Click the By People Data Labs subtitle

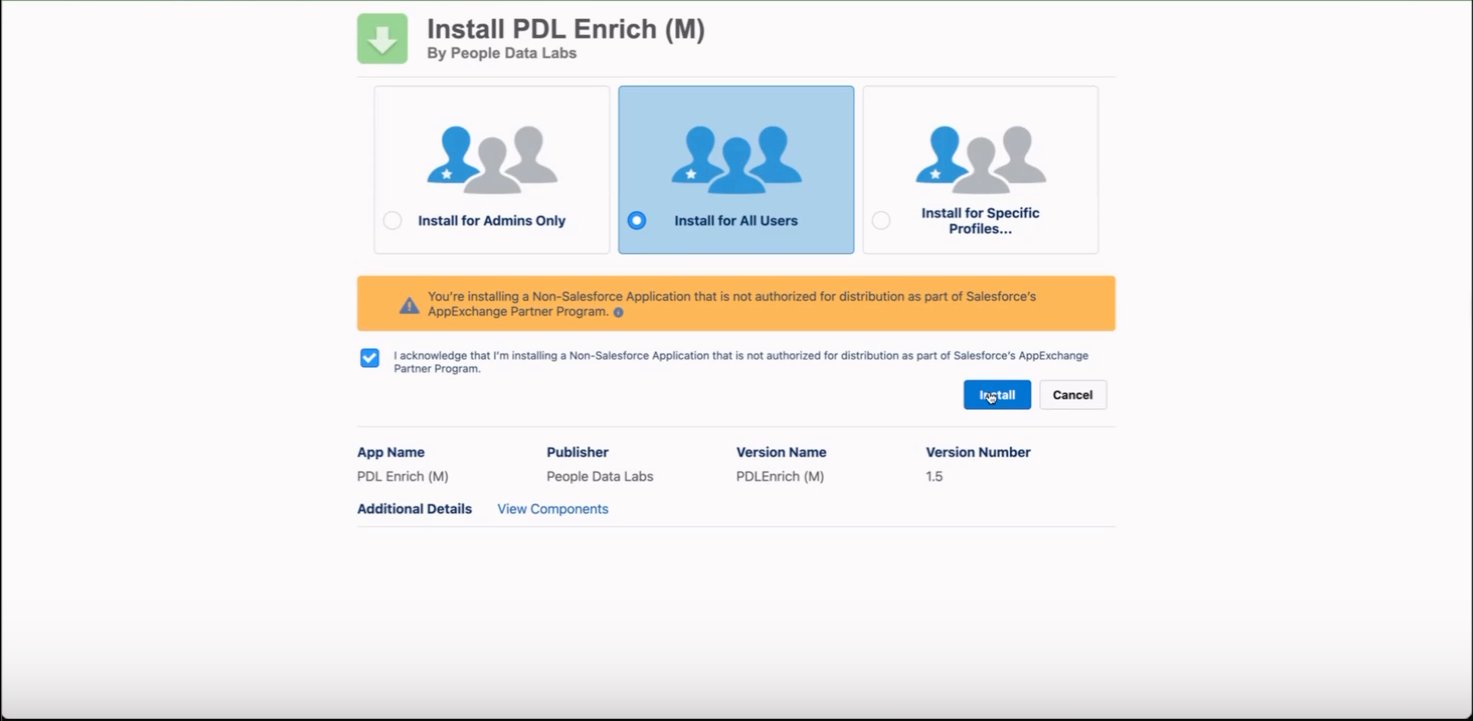pos(502,53)
